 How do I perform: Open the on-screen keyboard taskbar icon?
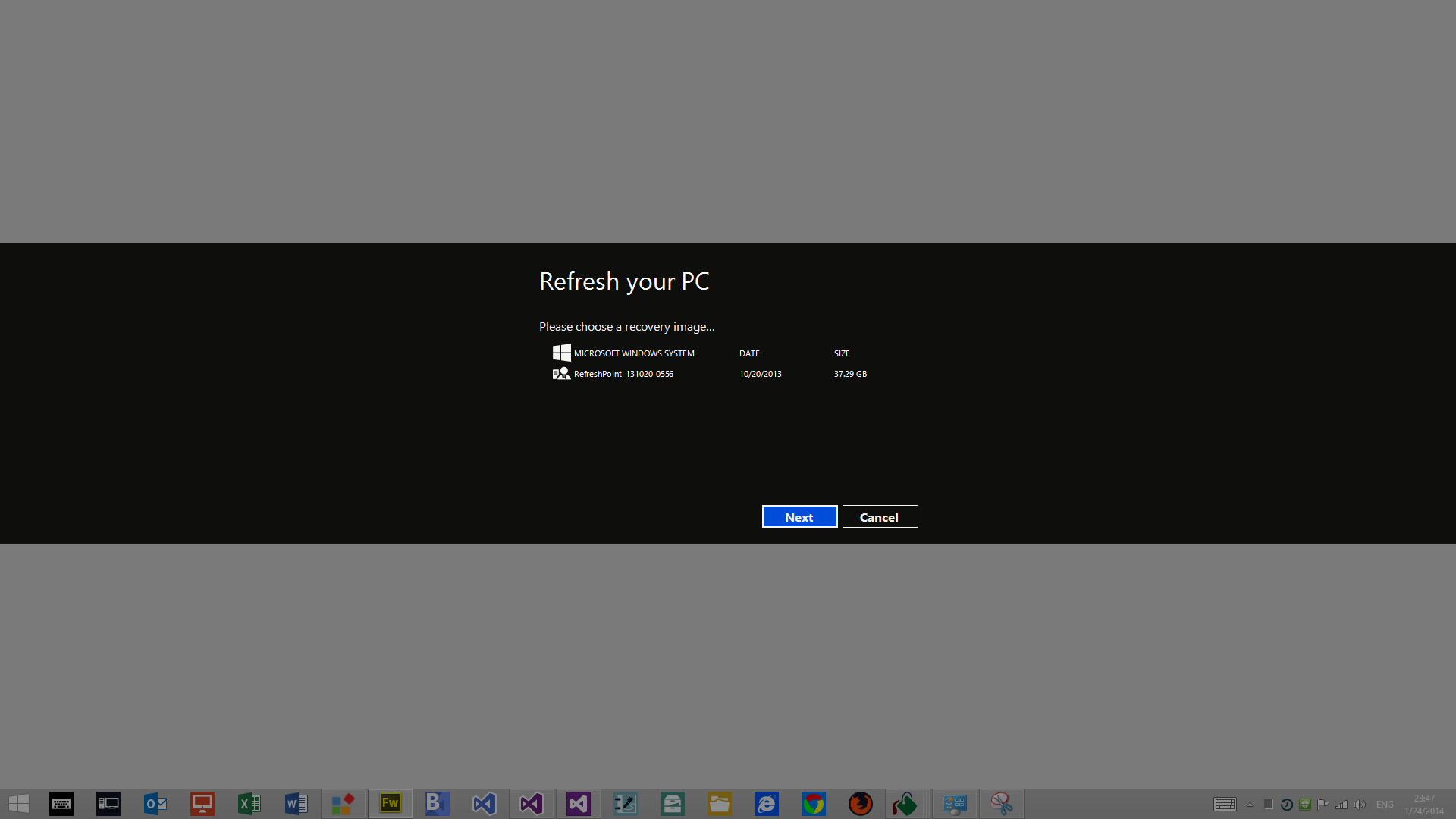[x=61, y=804]
